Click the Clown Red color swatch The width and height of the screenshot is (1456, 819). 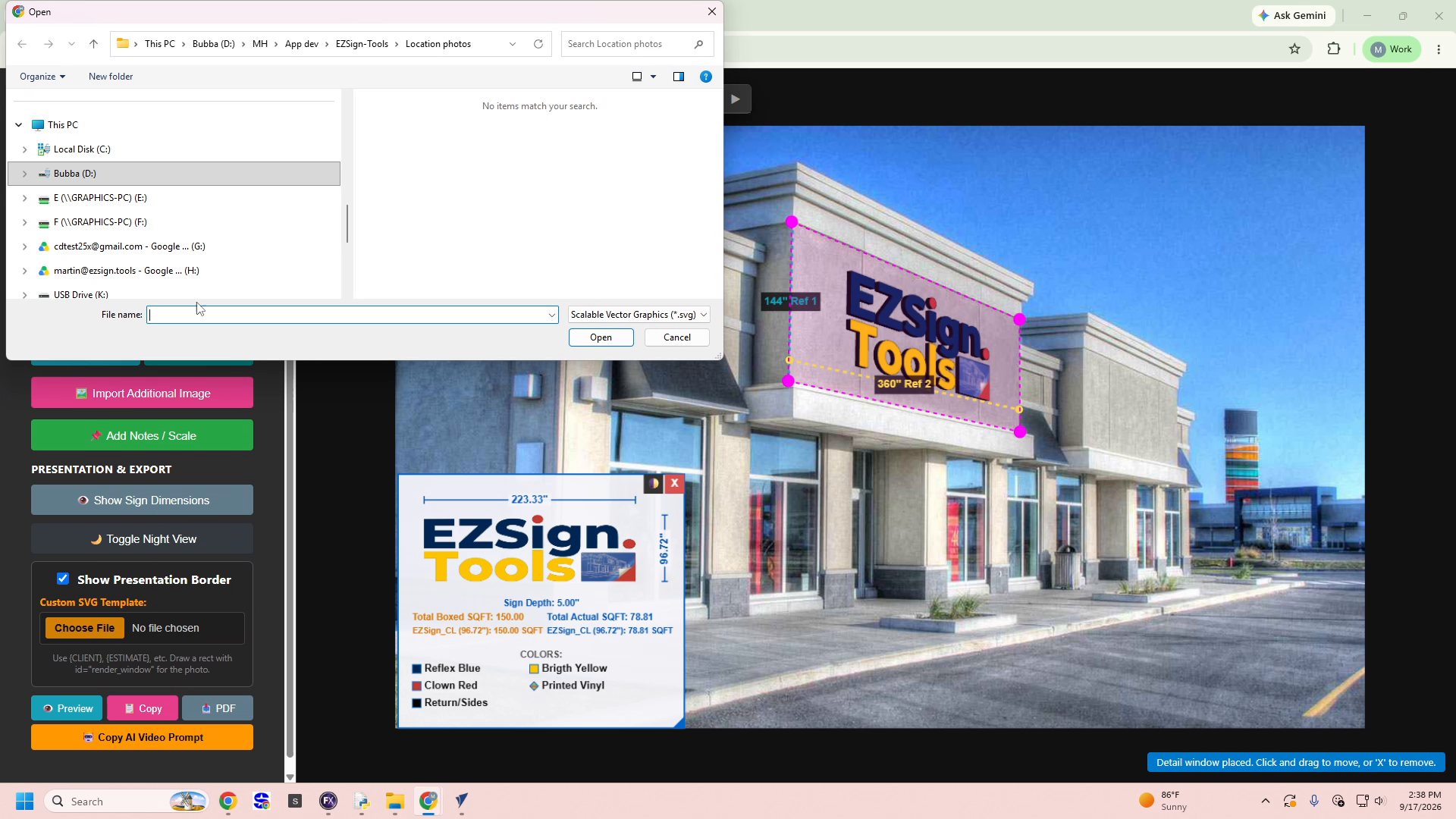416,686
